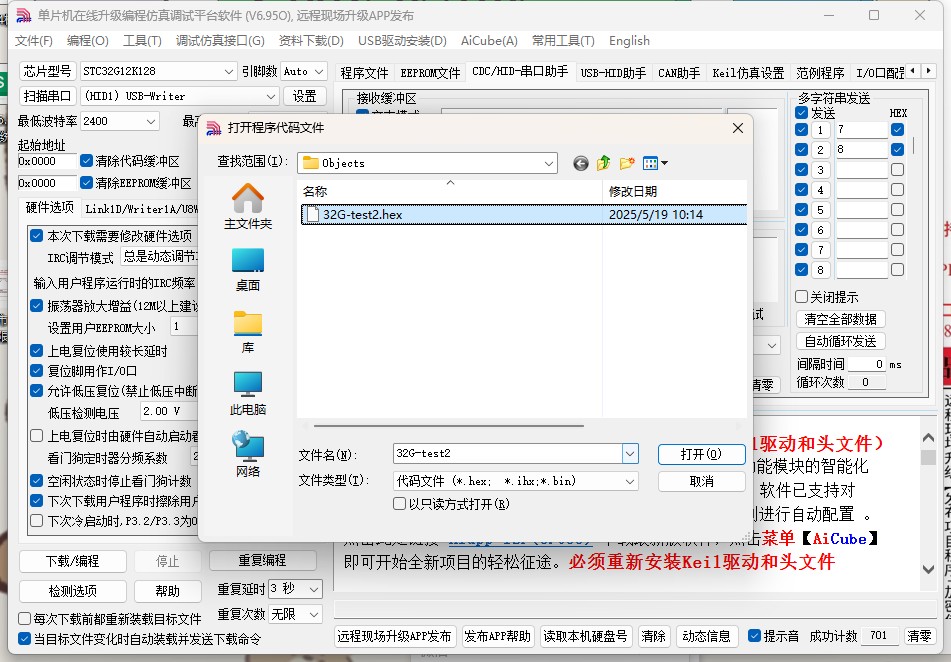The image size is (951, 662).
Task: Click the back arrow icon in file dialog
Action: 580,163
